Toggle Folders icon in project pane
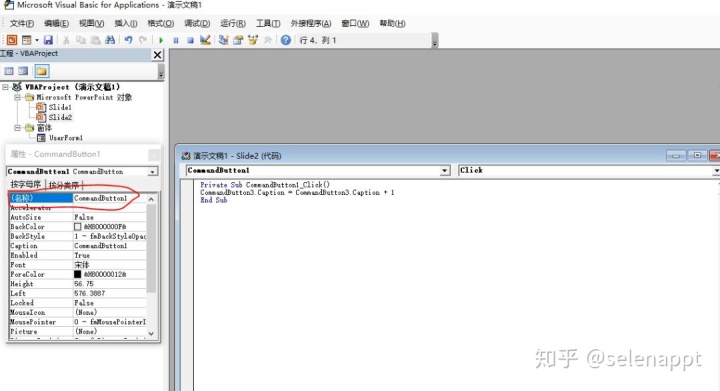Screen dimensions: 720x391 click(42, 71)
